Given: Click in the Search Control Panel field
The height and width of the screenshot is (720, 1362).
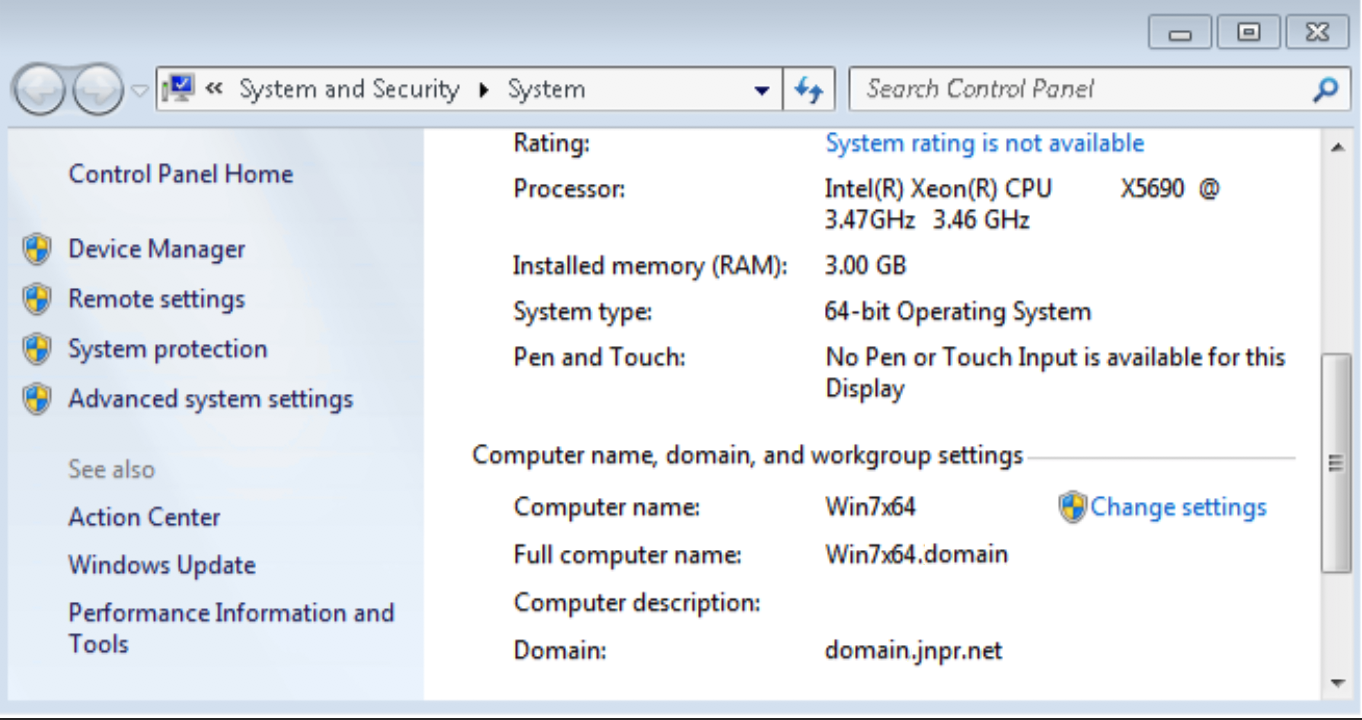Looking at the screenshot, I should tap(1080, 90).
